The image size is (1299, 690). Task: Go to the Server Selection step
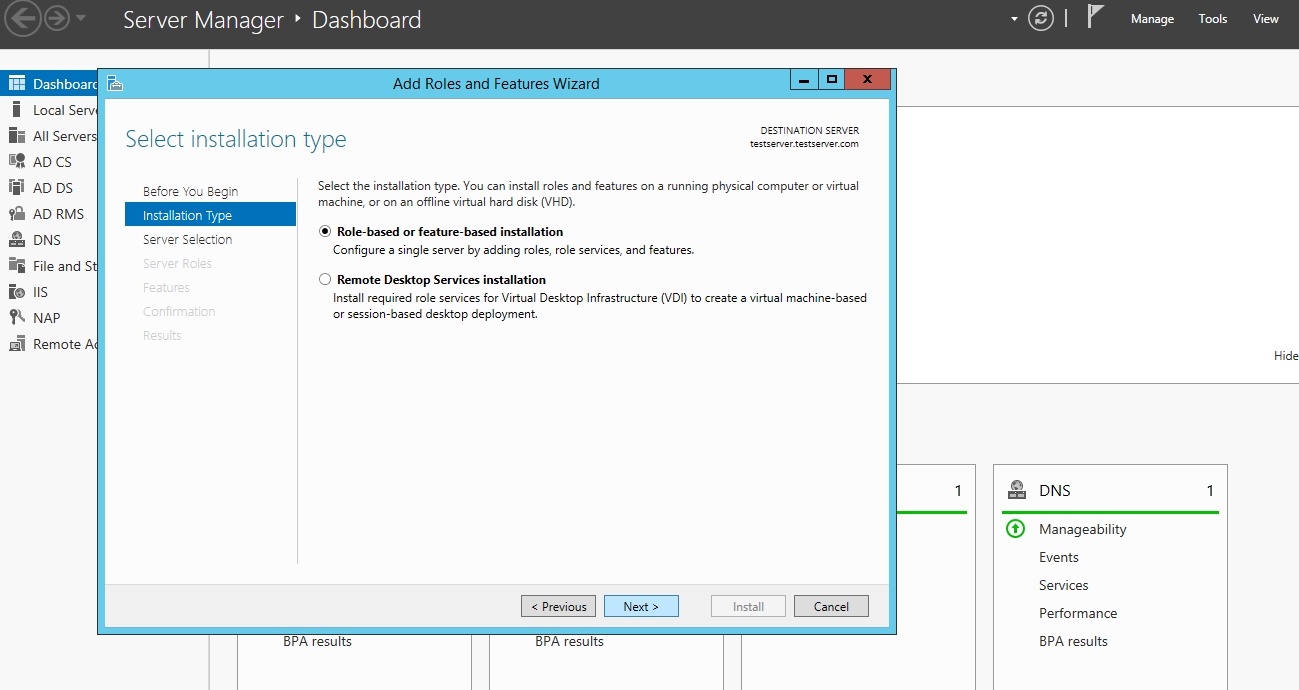(x=187, y=240)
